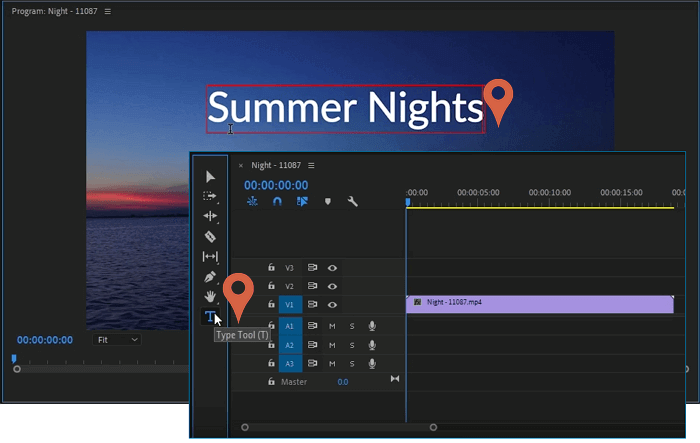Select the Slip tool
Screen dimensions: 700x443
click(210, 256)
